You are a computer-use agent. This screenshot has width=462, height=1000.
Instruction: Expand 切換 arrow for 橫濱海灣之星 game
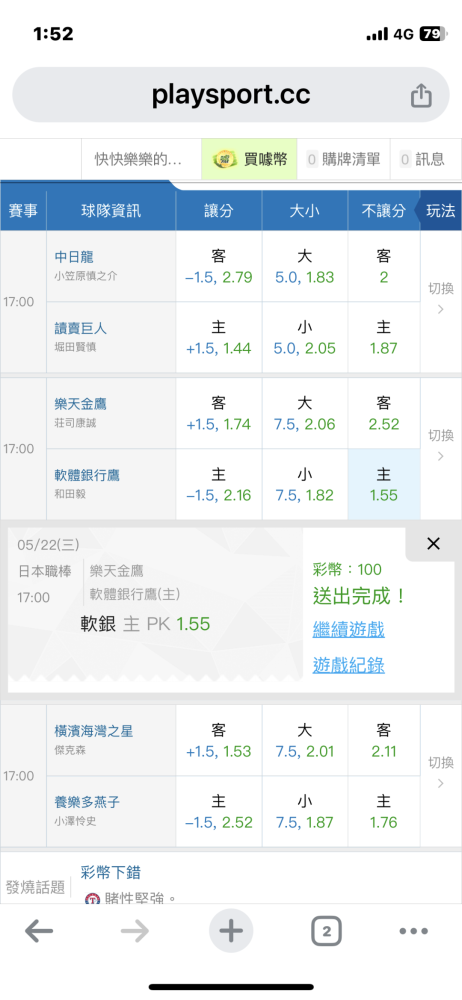pos(441,774)
